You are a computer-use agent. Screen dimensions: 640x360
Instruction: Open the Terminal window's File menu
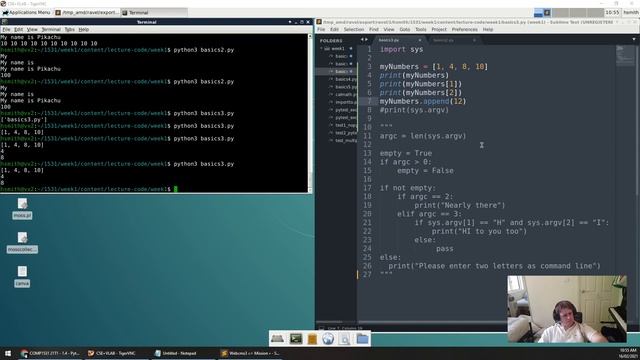point(6,29)
